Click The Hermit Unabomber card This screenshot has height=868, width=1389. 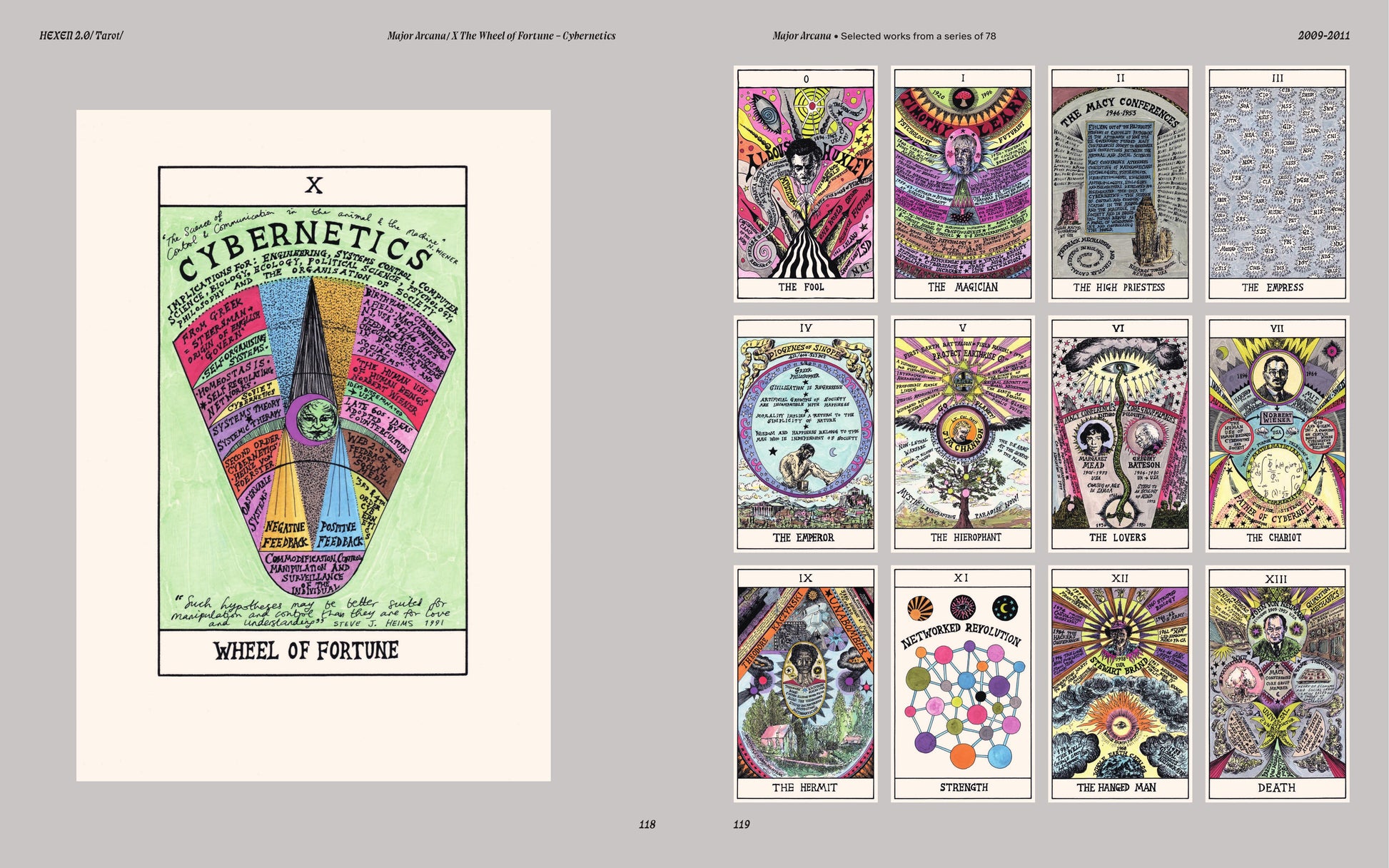(805, 683)
